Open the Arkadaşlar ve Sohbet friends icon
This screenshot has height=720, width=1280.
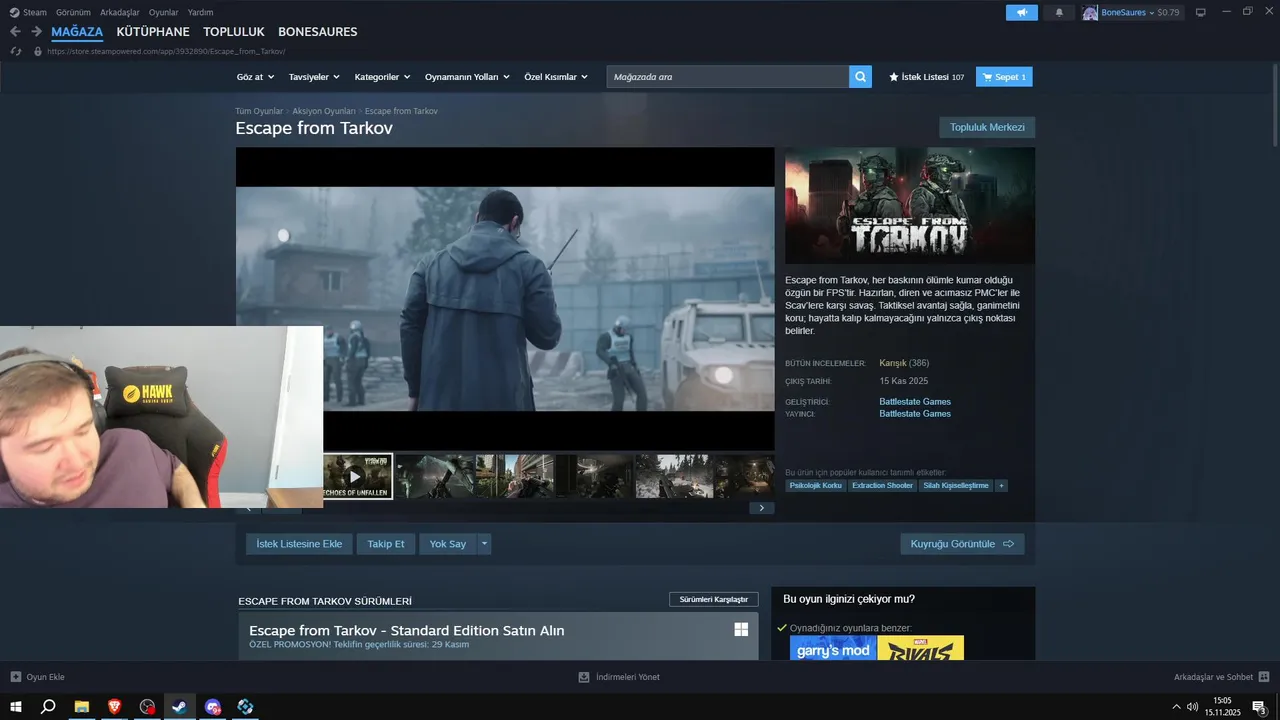(1264, 677)
